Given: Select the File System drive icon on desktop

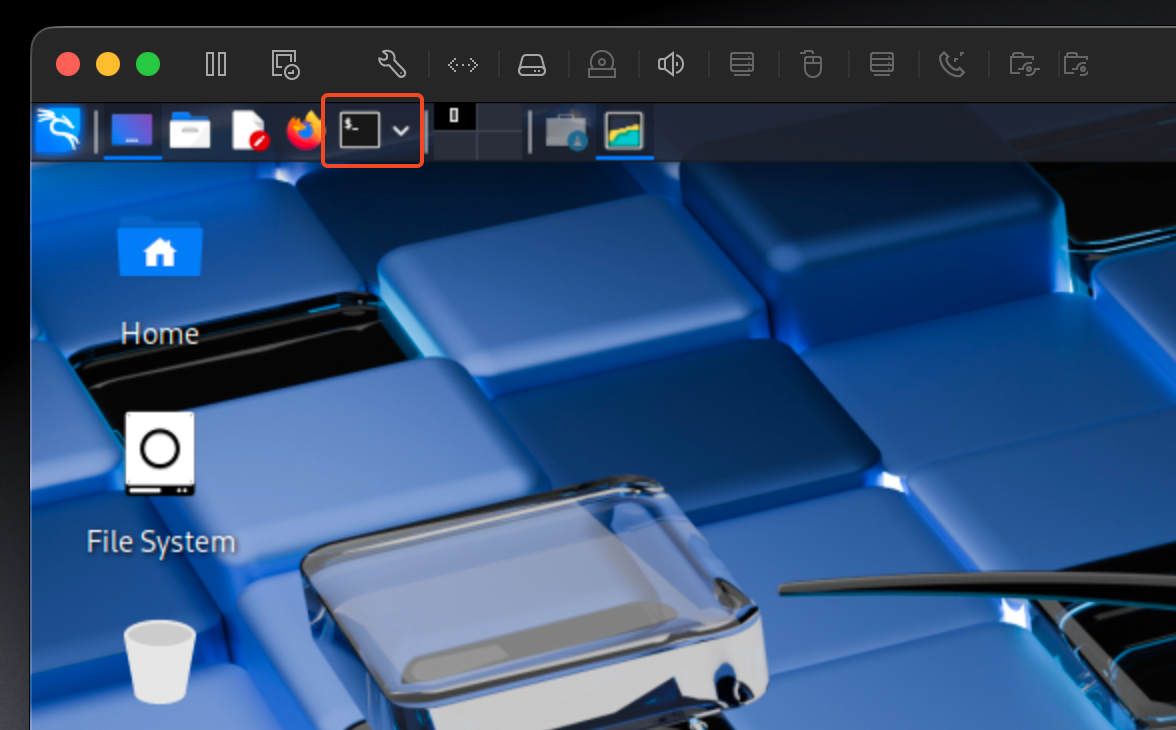Looking at the screenshot, I should (160, 453).
